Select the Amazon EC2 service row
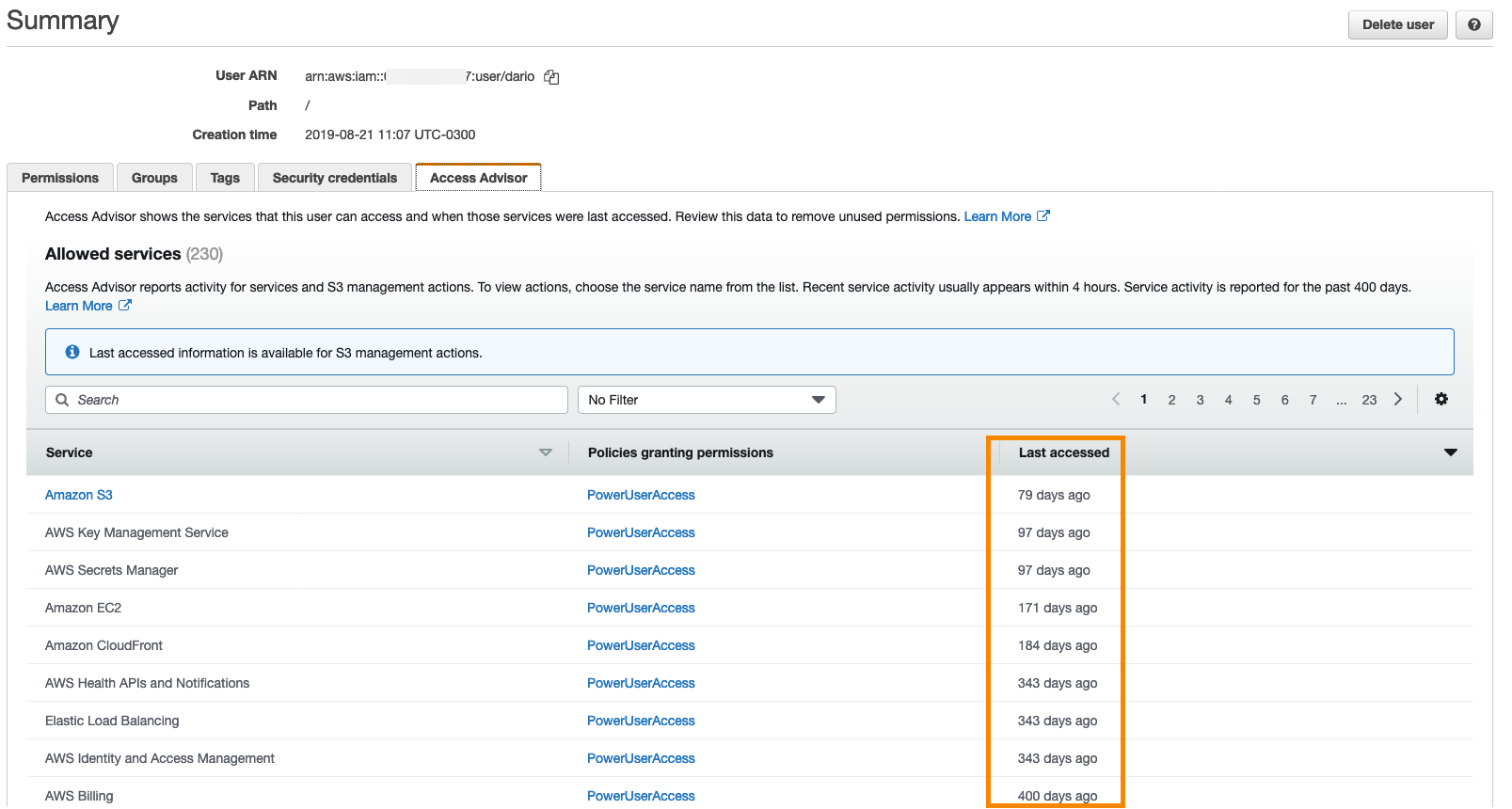Image resolution: width=1512 pixels, height=809 pixels. [750, 608]
